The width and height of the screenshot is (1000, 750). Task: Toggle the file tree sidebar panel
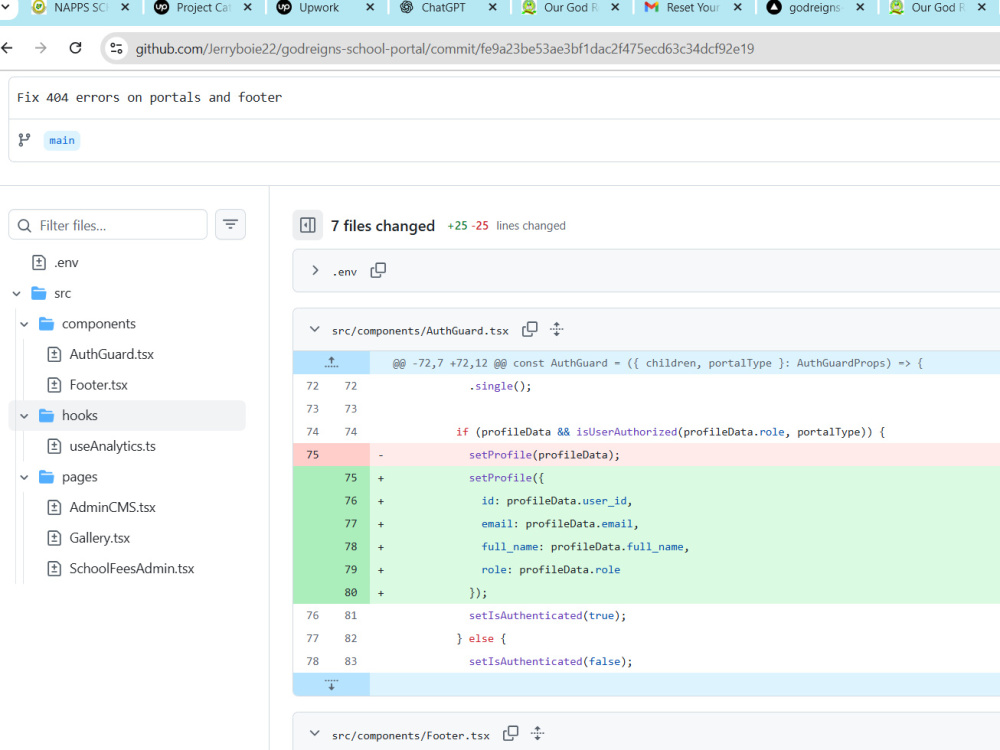click(x=307, y=225)
